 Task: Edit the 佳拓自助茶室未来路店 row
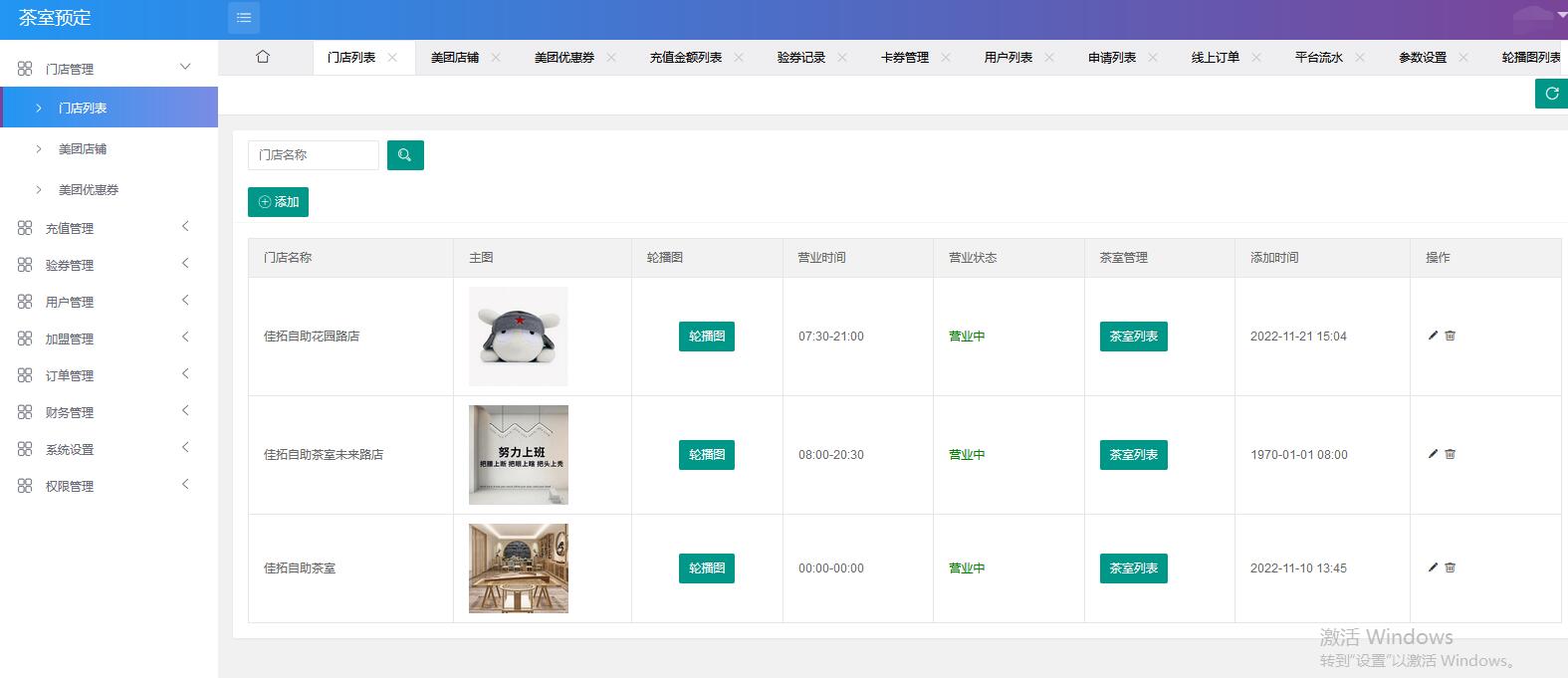[x=1433, y=454]
